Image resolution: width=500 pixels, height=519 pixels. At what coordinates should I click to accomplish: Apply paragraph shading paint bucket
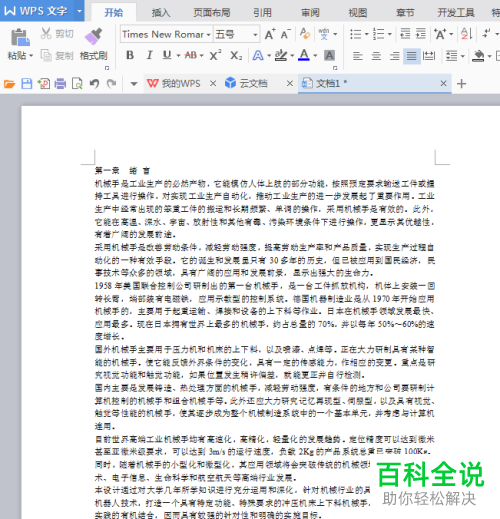(x=478, y=56)
